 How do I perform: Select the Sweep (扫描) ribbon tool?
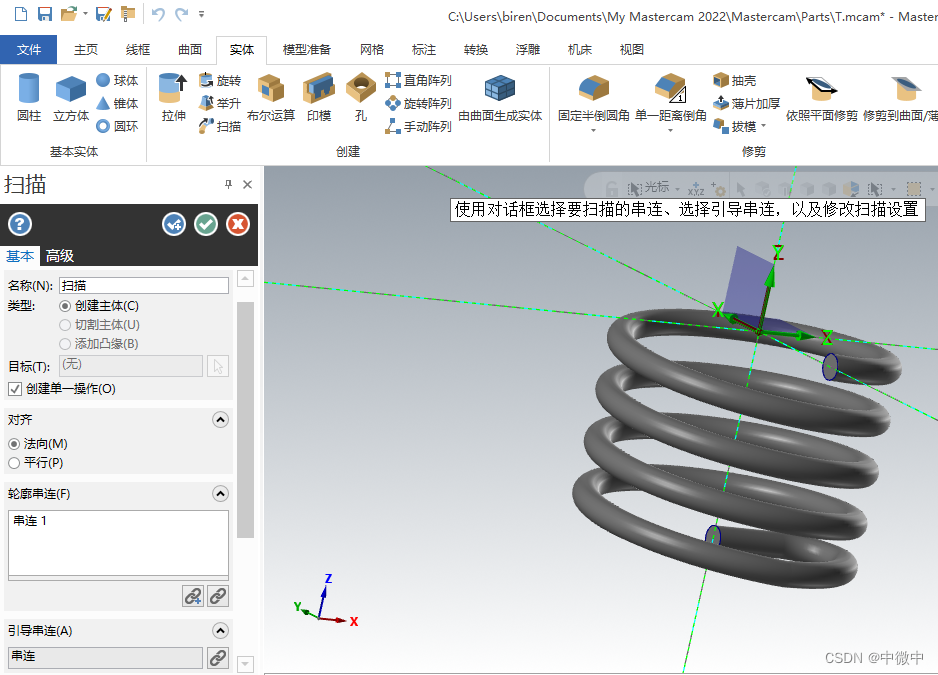[220, 126]
